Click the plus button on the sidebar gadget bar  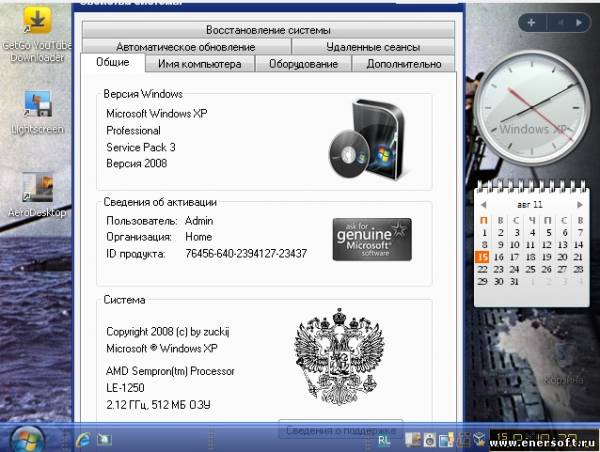point(531,23)
